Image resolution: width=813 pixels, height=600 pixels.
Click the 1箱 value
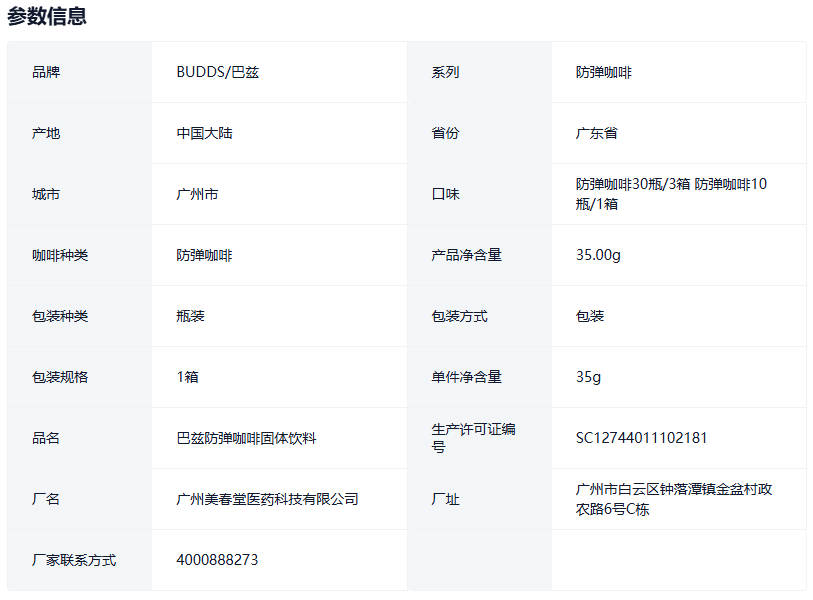(x=187, y=377)
